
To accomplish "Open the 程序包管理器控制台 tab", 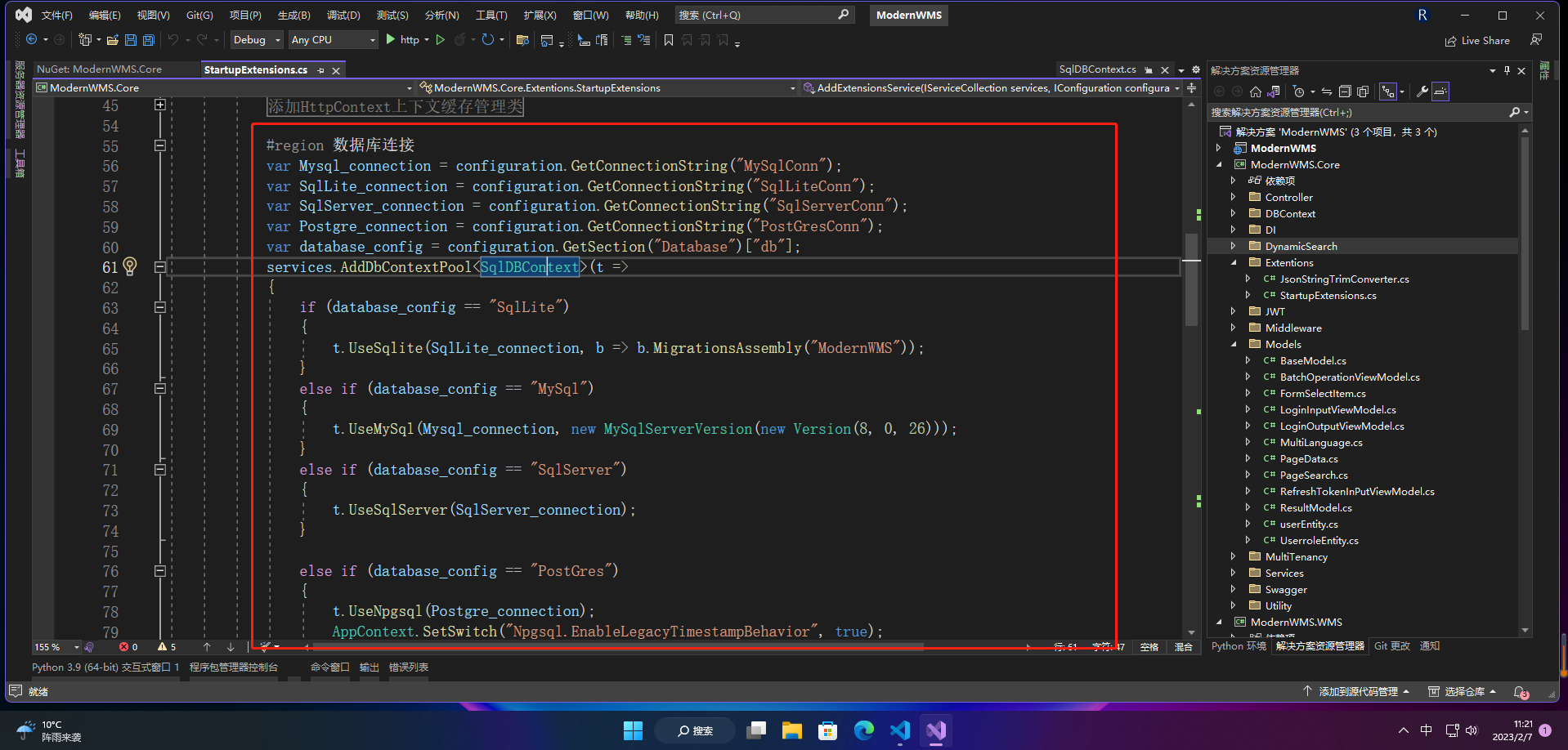I will 234,667.
